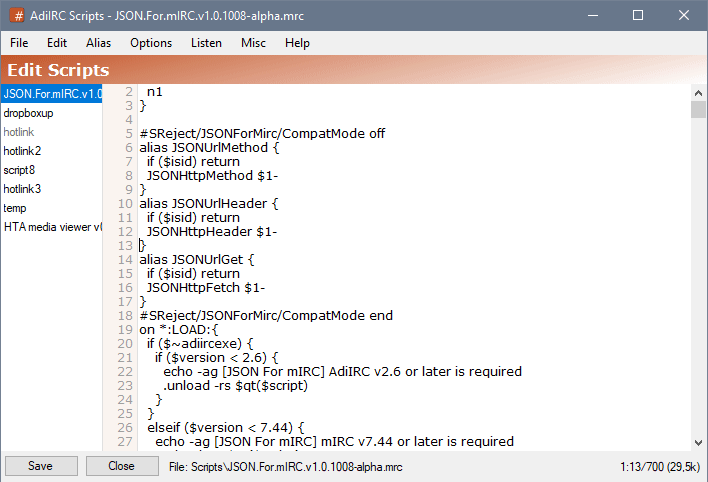
Task: Select the dropboxup script
Action: (28, 113)
